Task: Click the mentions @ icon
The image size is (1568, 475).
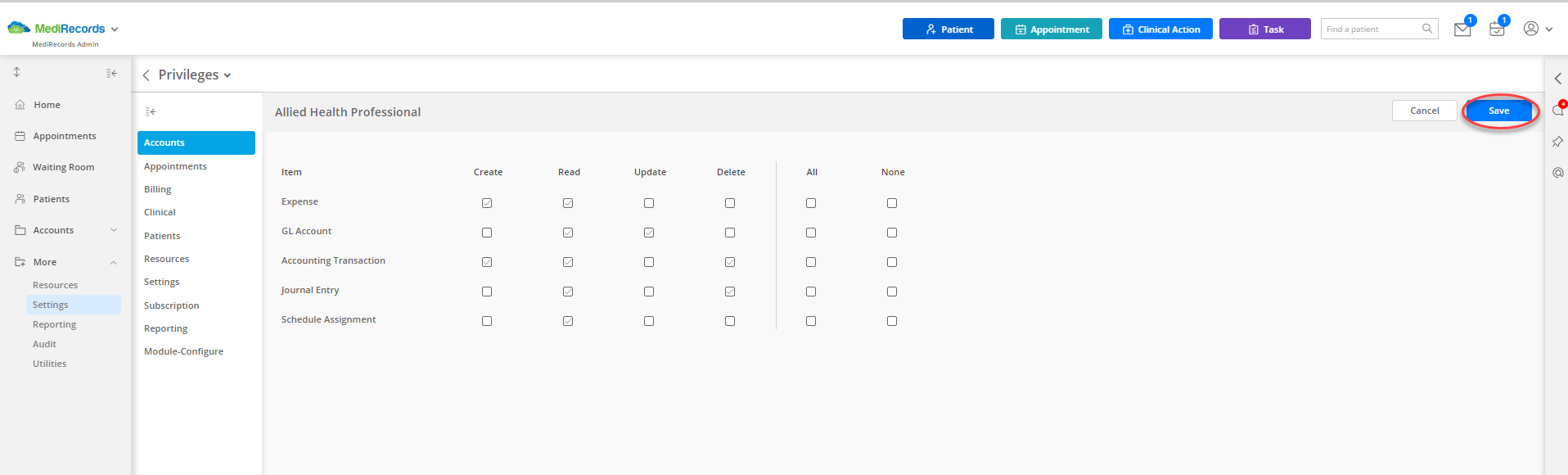Action: point(1557,173)
